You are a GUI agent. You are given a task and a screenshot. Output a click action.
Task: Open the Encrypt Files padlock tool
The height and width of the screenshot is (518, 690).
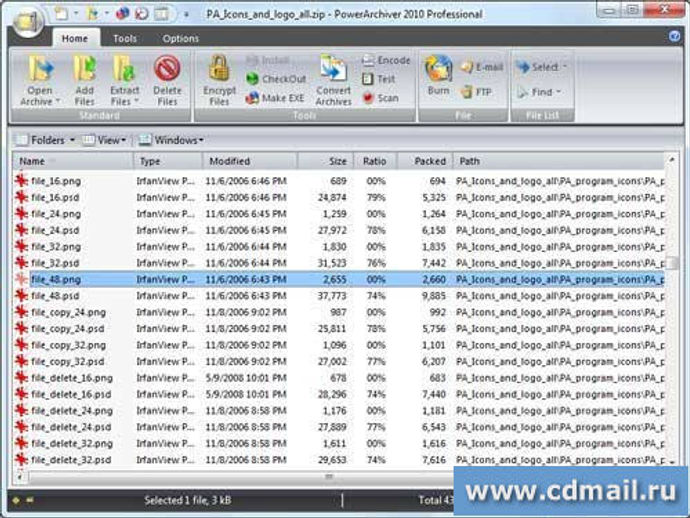point(219,80)
